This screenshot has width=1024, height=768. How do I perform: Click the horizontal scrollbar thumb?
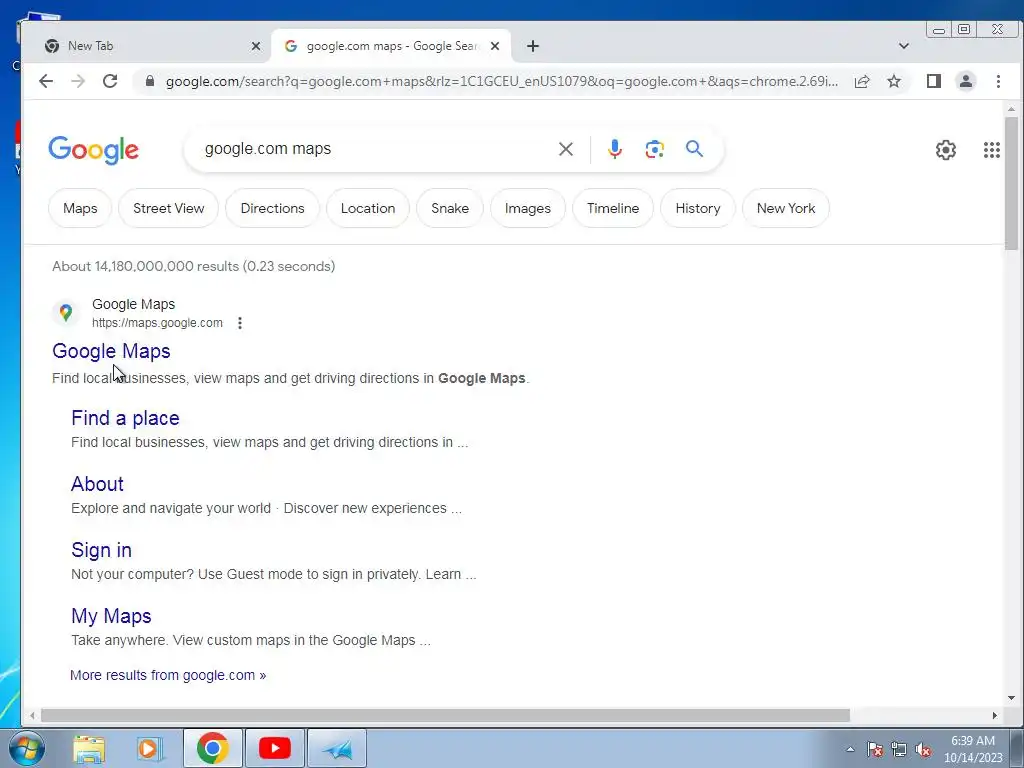coord(445,716)
